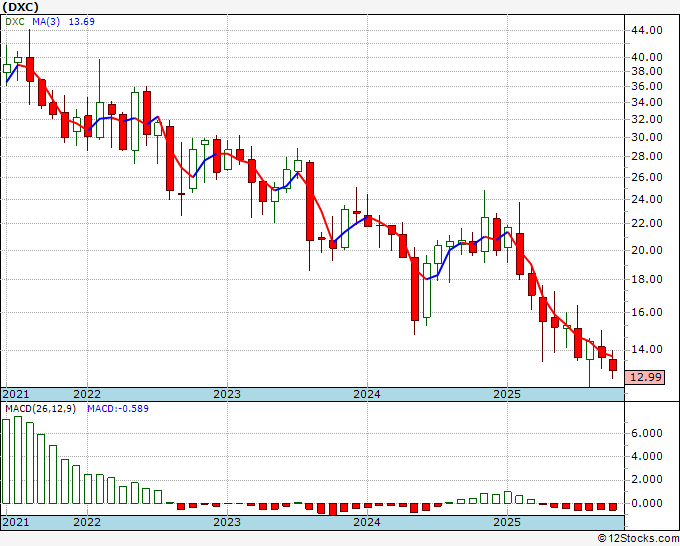Click the 36.00 price axis label
This screenshot has height=546, width=680.
tap(647, 86)
